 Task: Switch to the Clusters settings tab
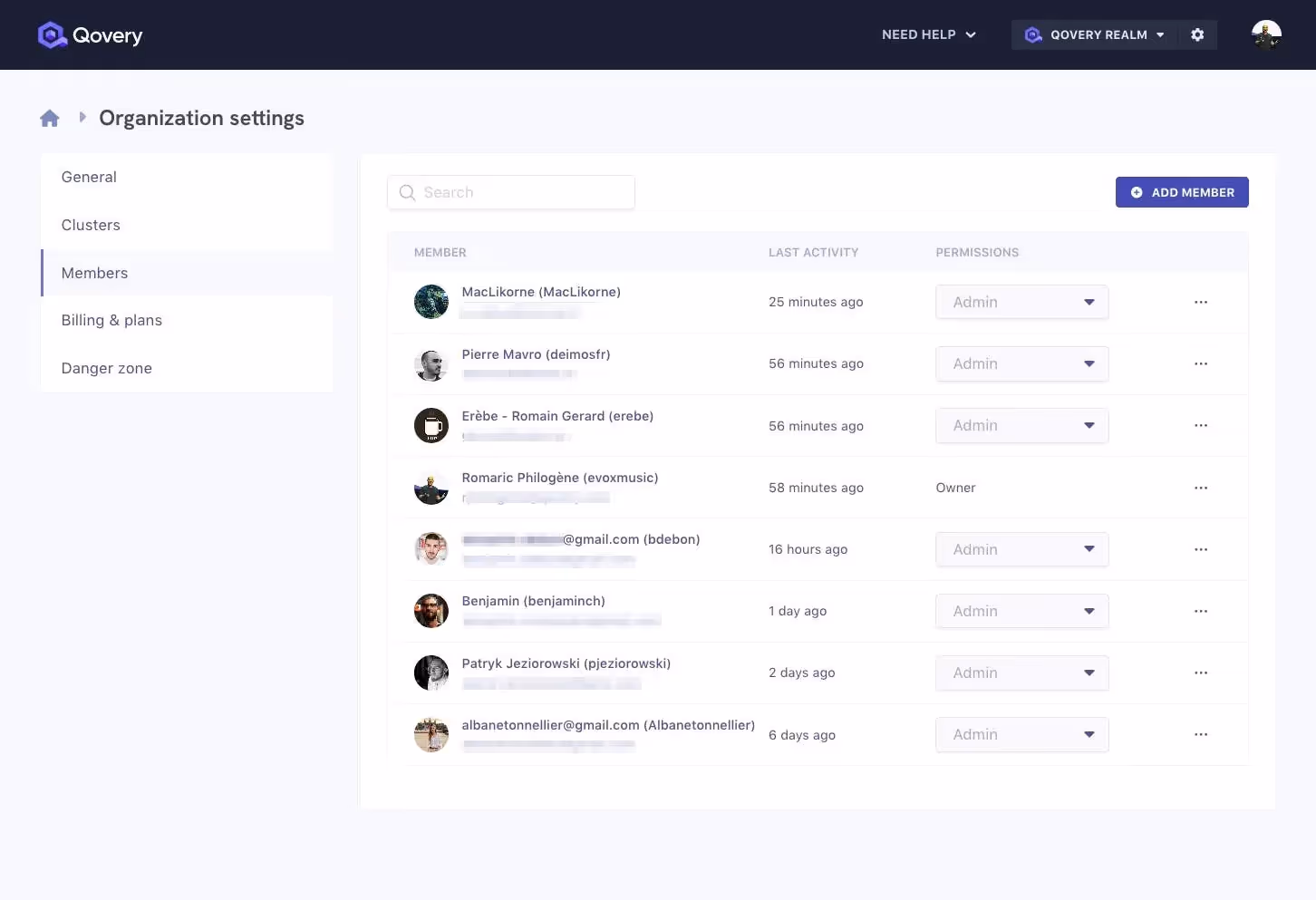pyautogui.click(x=91, y=225)
